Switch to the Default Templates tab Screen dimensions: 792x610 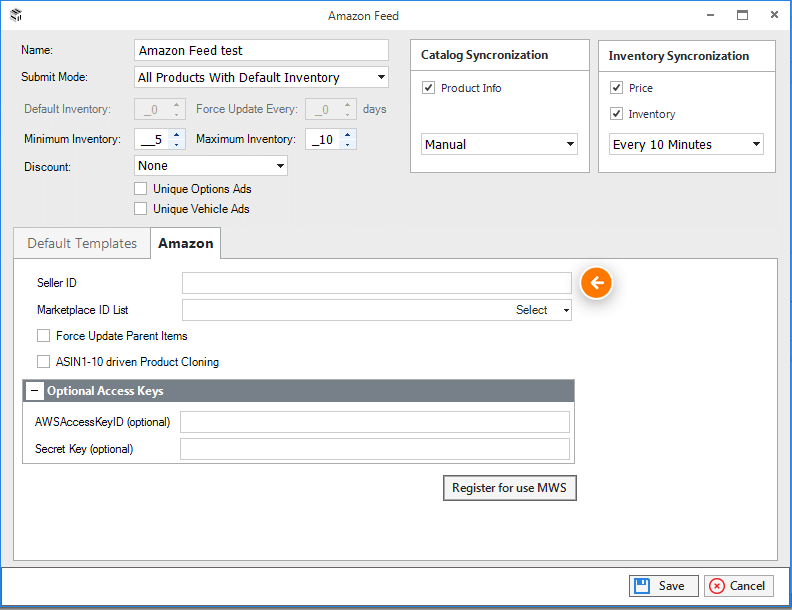coord(82,243)
